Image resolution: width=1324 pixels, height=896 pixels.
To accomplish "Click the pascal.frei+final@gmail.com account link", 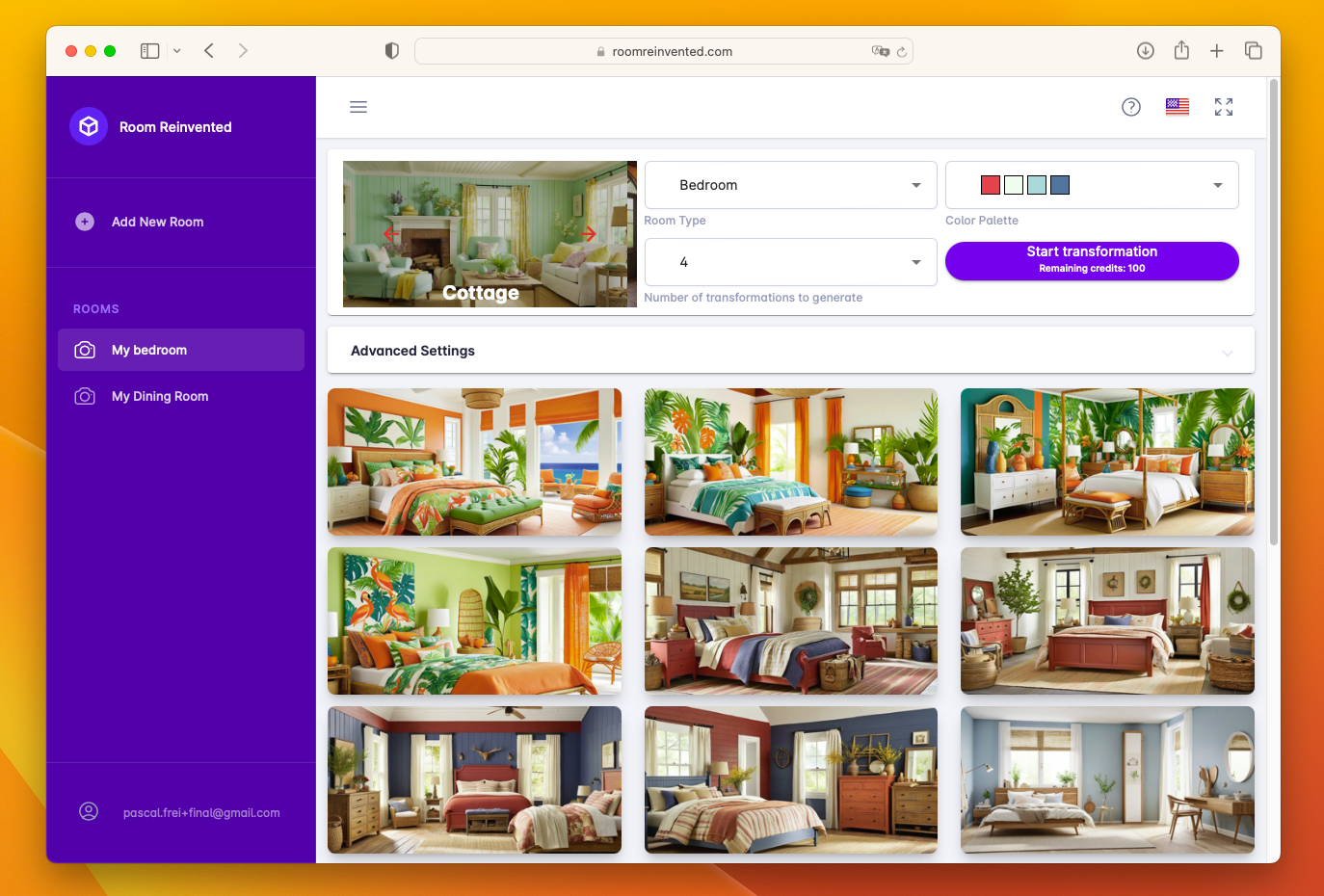I will [x=201, y=813].
